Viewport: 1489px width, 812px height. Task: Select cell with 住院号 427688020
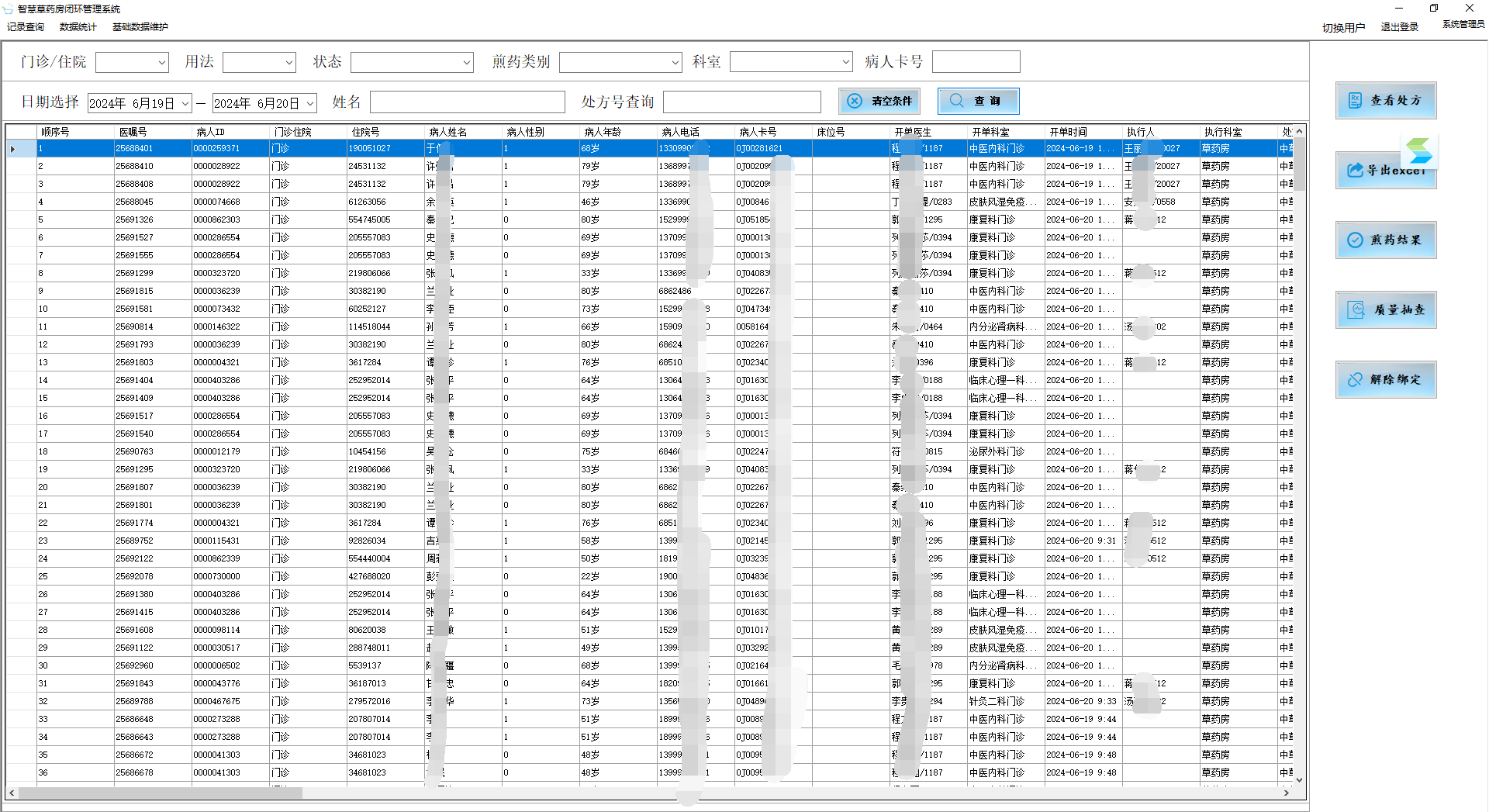click(x=385, y=576)
